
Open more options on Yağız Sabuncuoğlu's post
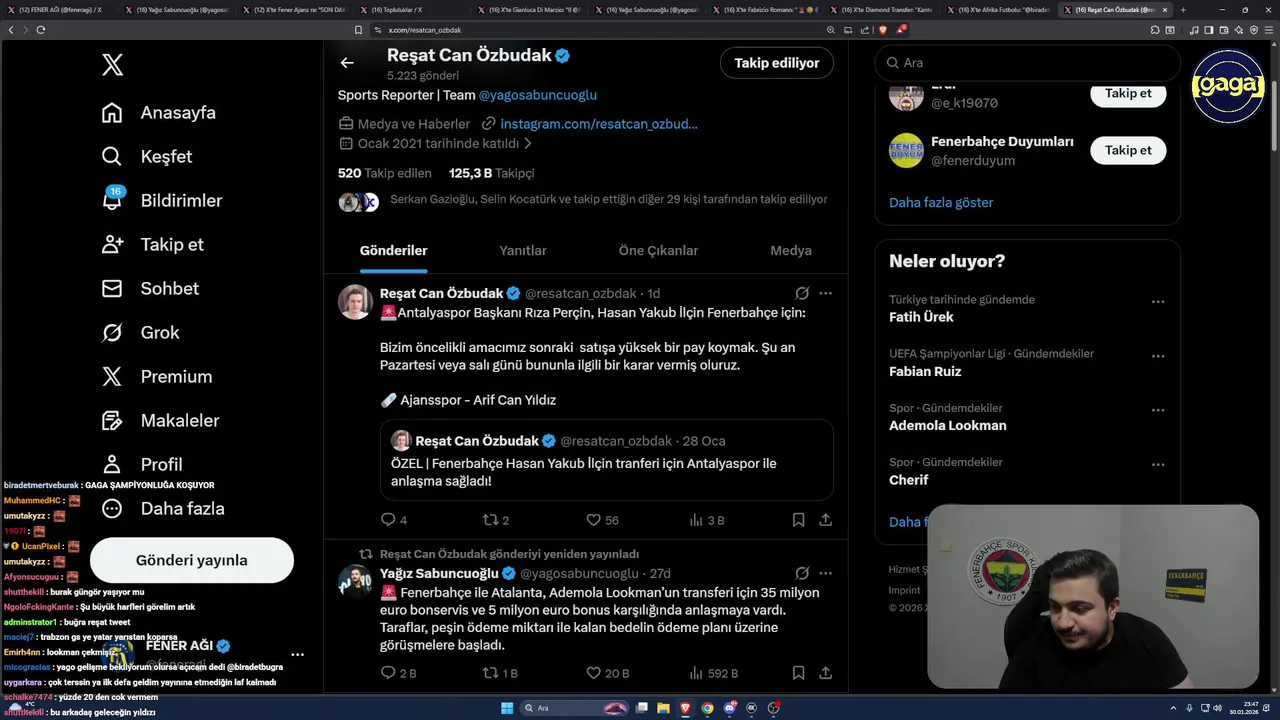tap(825, 573)
